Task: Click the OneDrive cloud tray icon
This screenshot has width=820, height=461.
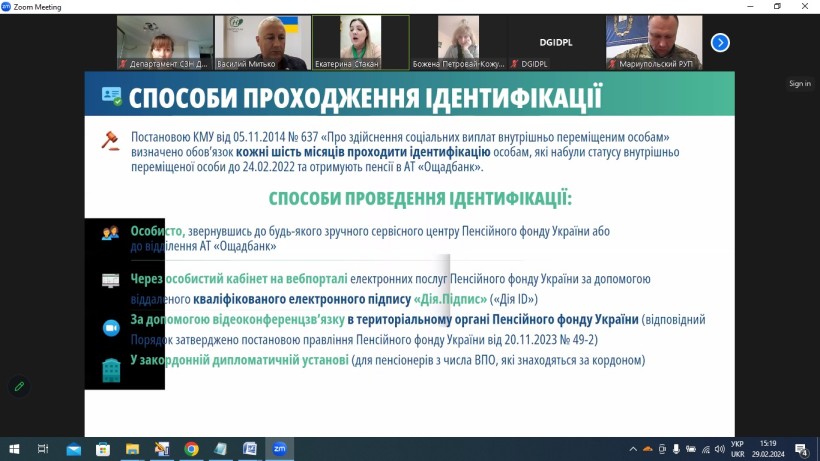Action: pos(648,449)
